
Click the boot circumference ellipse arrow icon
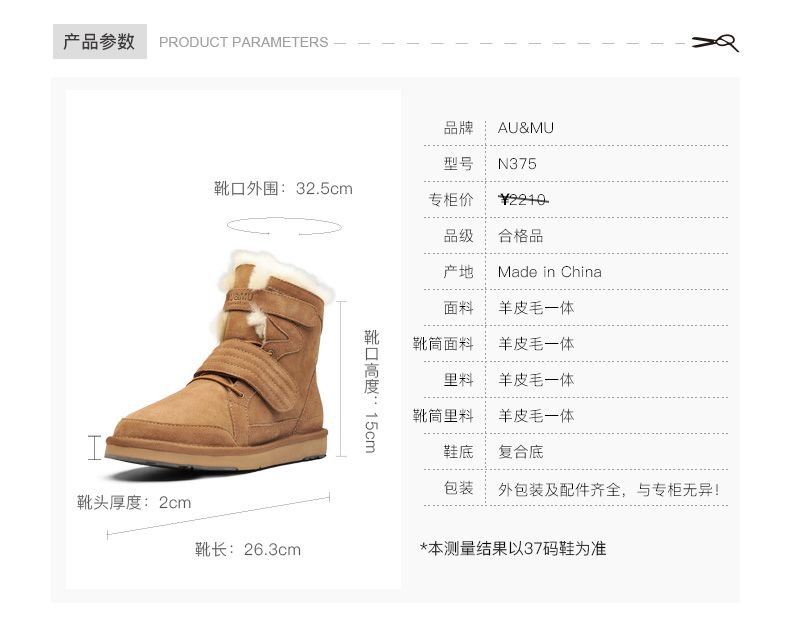tap(284, 226)
